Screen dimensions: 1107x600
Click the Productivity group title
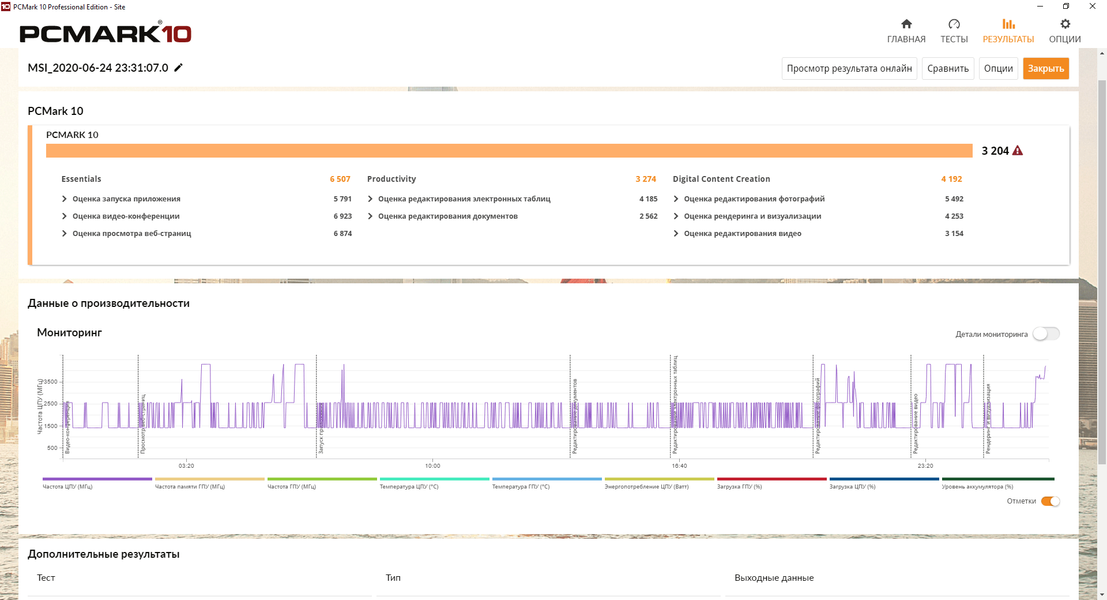point(392,179)
